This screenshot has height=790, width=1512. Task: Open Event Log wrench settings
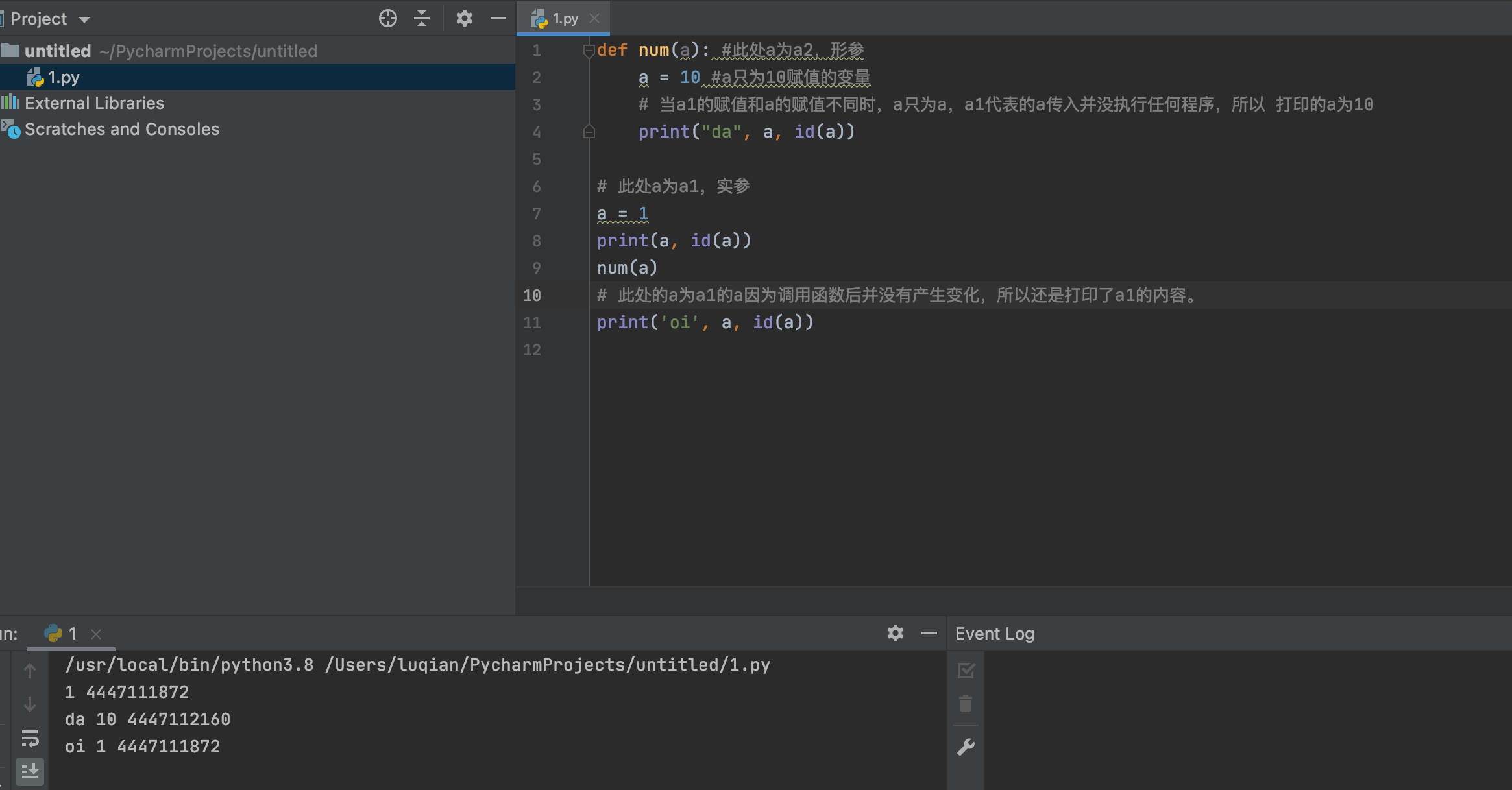pos(966,747)
